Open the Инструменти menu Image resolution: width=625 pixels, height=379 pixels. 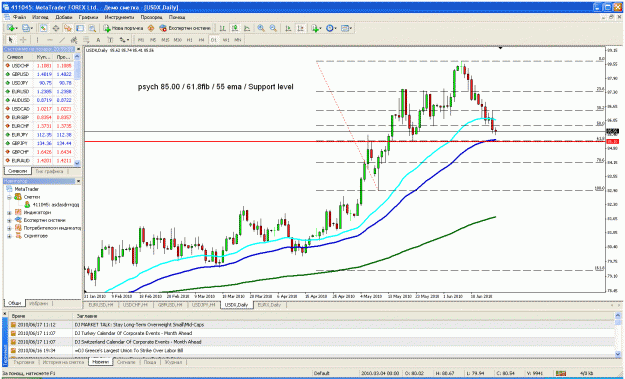pos(119,17)
